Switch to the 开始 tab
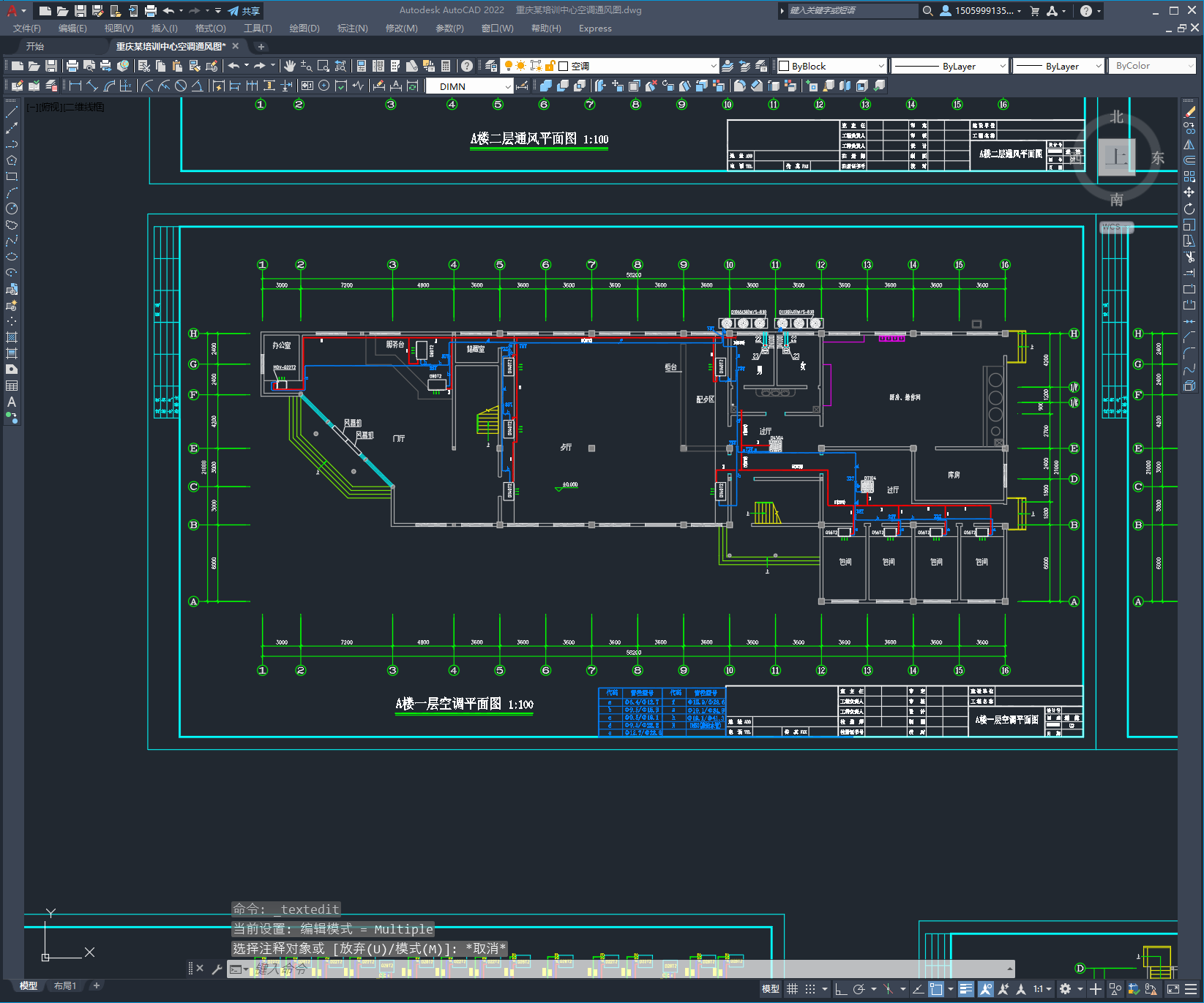Image resolution: width=1204 pixels, height=1003 pixels. [x=35, y=46]
